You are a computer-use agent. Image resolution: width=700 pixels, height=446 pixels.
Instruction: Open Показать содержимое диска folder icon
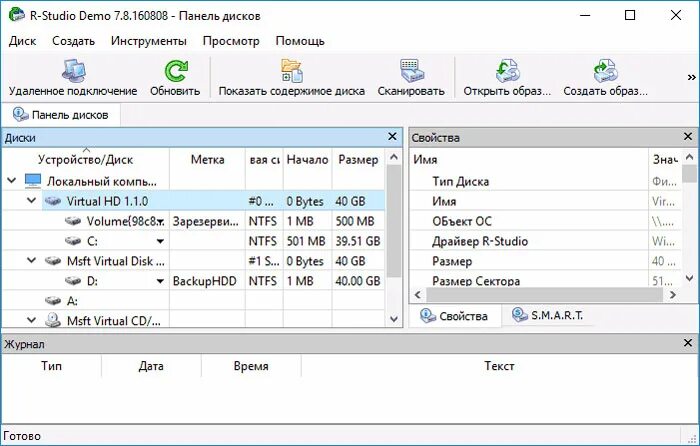(x=292, y=71)
